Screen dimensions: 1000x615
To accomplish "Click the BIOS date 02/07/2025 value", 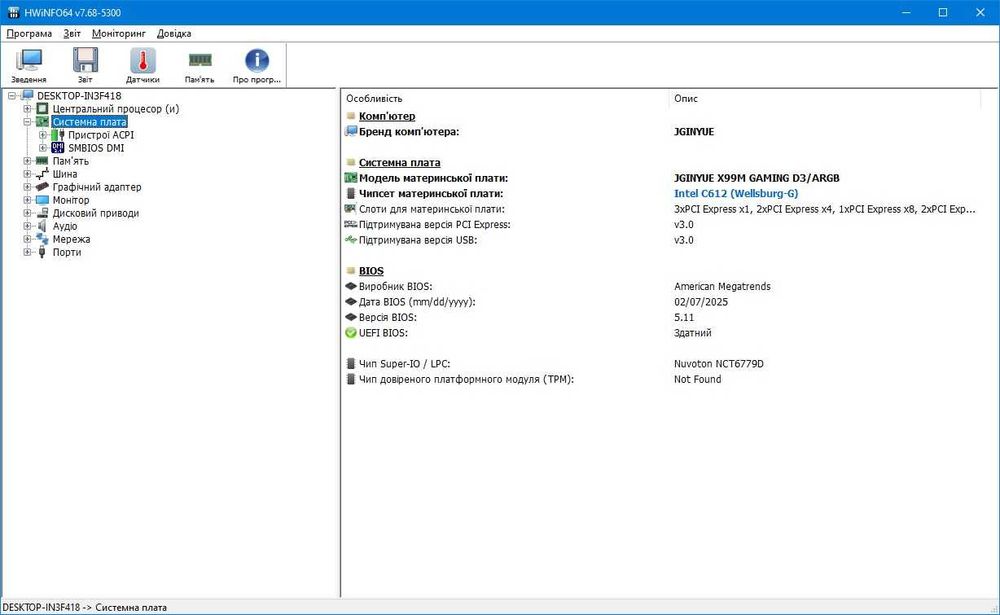I will point(701,302).
